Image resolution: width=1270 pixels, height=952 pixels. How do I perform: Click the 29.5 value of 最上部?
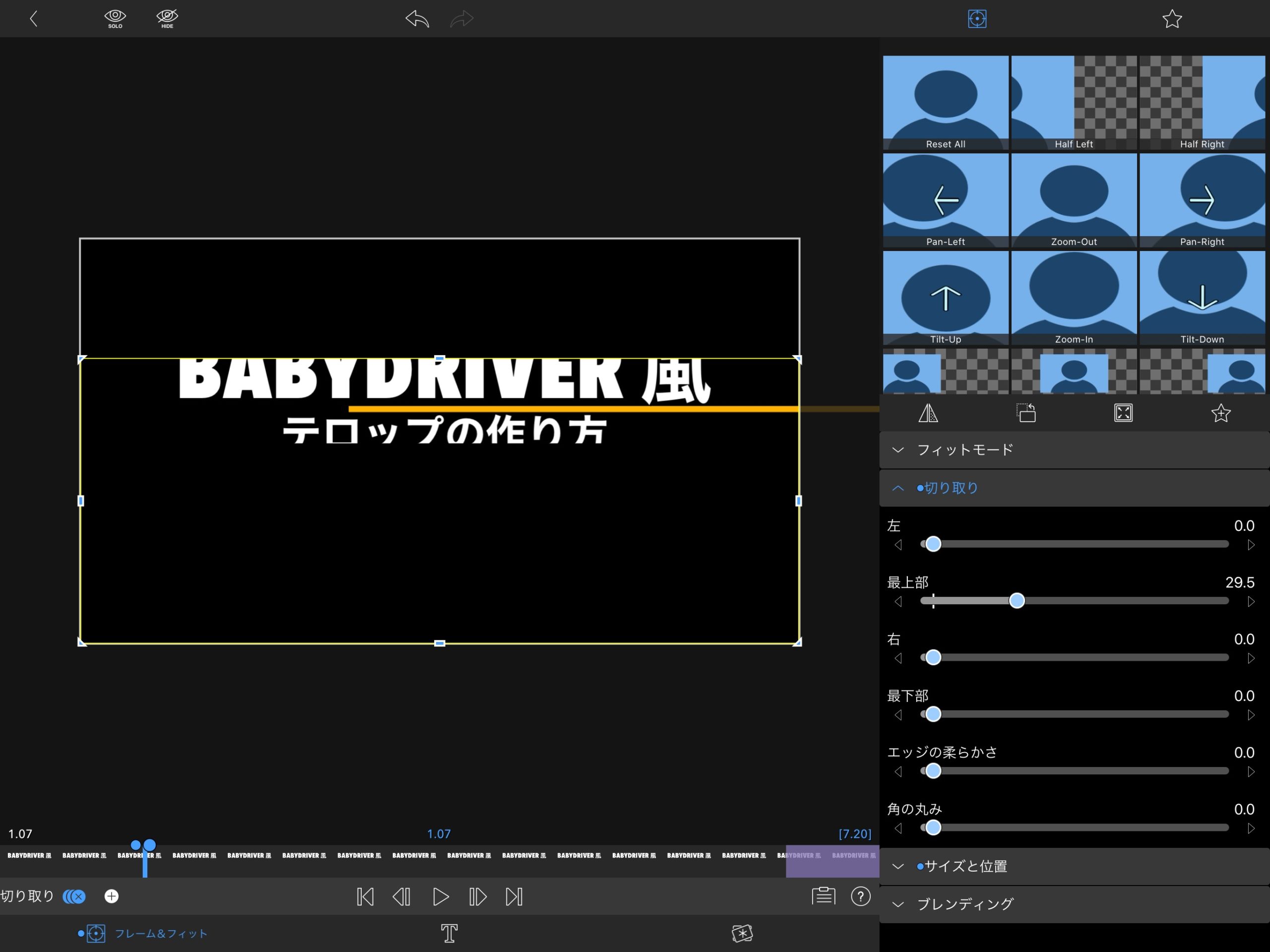tap(1240, 582)
